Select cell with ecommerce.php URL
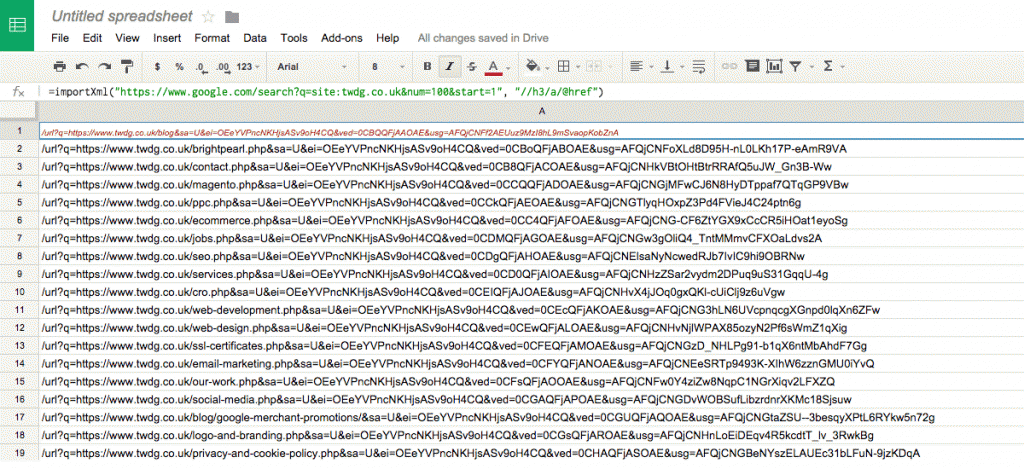The width and height of the screenshot is (1024, 469). 531,220
